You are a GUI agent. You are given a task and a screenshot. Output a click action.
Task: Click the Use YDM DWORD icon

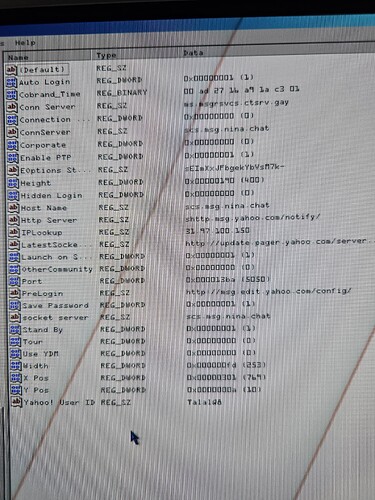click(x=16, y=354)
